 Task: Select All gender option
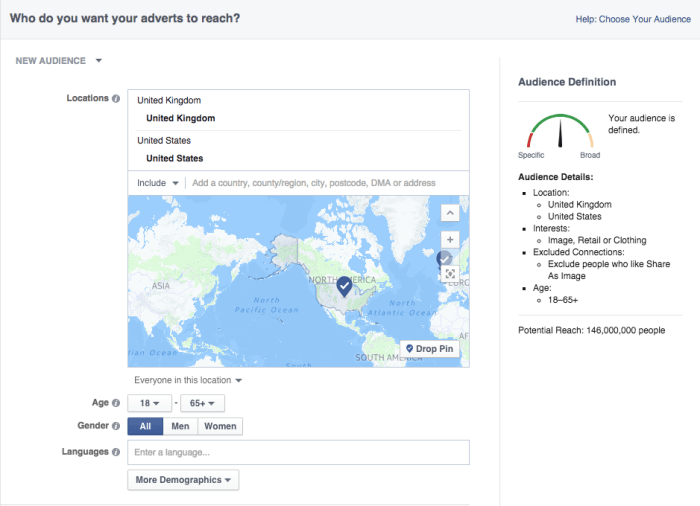[x=146, y=426]
